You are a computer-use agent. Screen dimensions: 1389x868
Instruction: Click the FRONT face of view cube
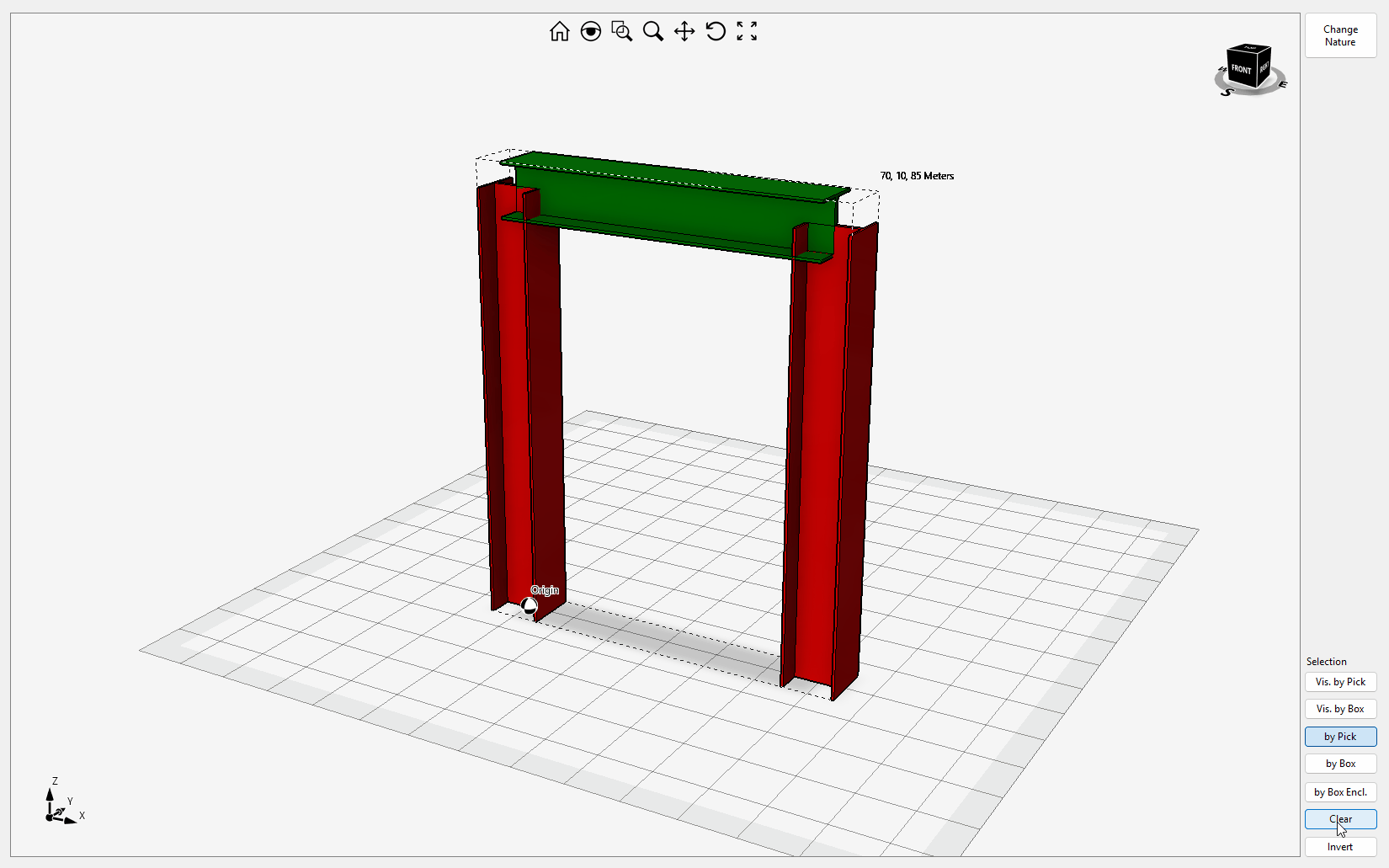pos(1241,69)
